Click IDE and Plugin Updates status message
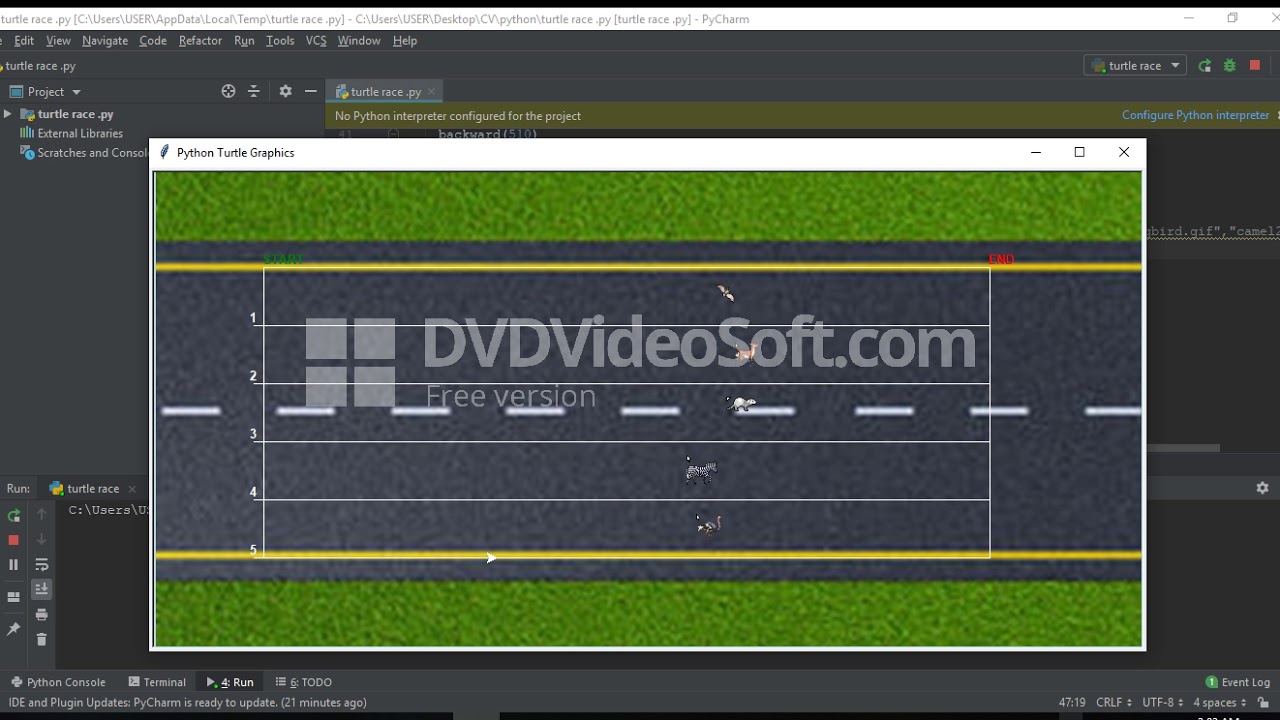 tap(188, 702)
